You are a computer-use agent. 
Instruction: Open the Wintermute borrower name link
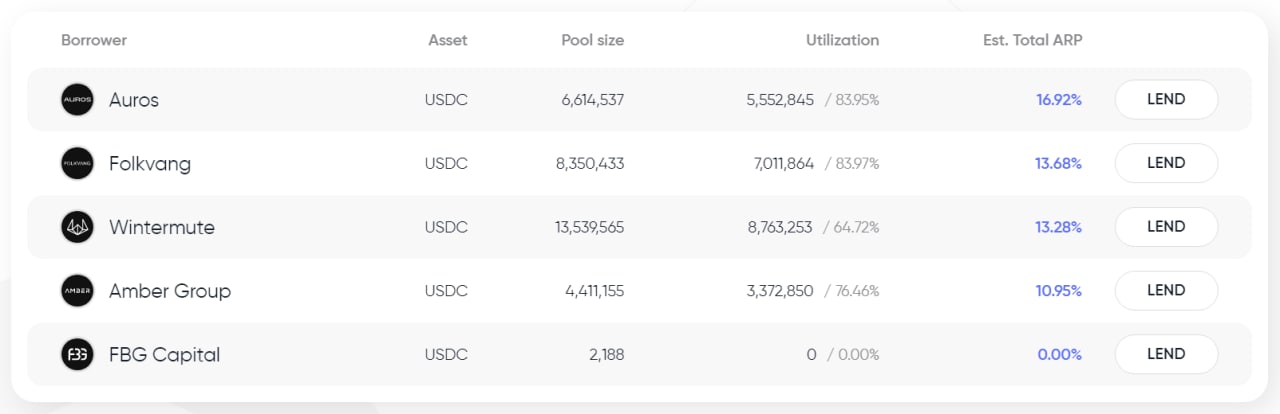162,227
